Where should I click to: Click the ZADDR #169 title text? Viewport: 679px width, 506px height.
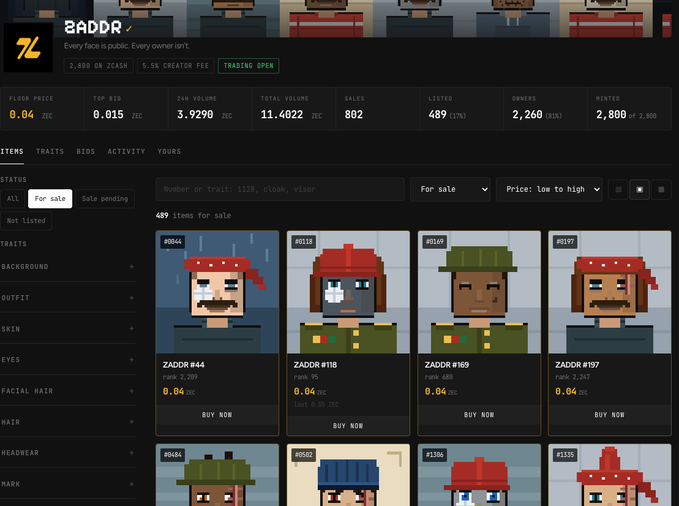[x=447, y=365]
